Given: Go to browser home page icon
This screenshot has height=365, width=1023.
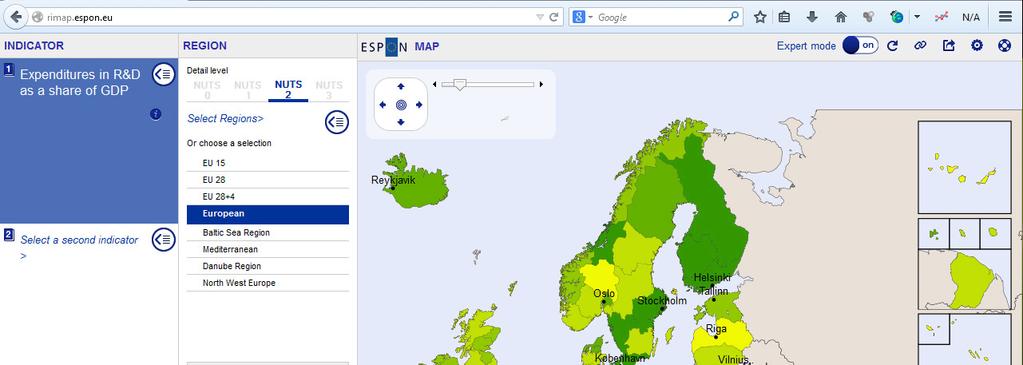Looking at the screenshot, I should click(840, 18).
